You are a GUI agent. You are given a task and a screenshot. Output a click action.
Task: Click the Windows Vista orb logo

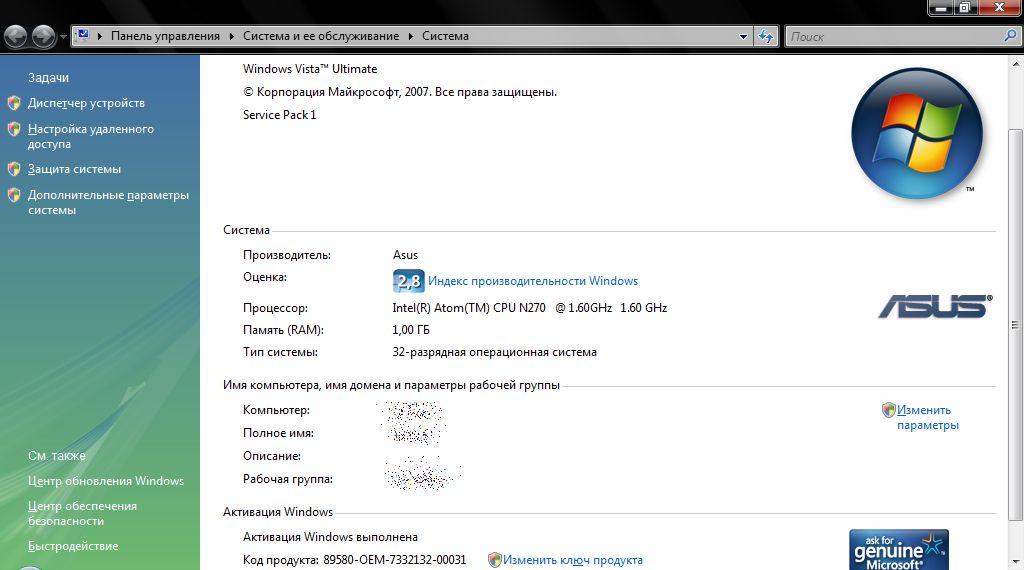(917, 133)
